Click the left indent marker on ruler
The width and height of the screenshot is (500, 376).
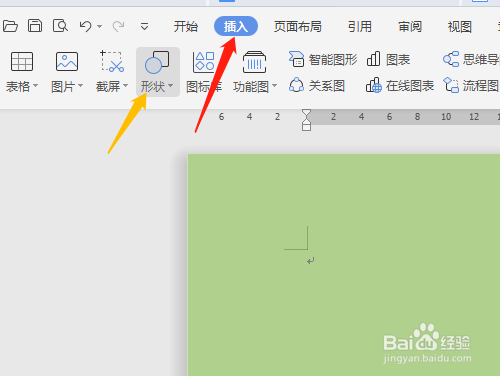306,126
